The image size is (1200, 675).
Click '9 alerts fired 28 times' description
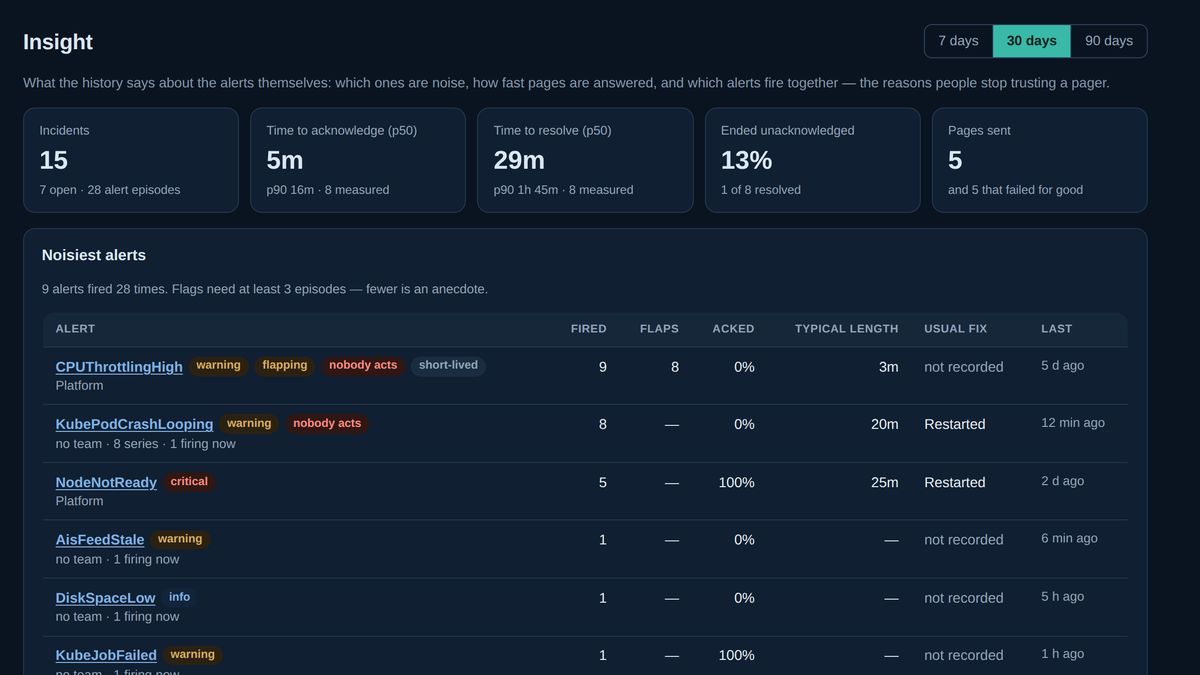(x=265, y=289)
